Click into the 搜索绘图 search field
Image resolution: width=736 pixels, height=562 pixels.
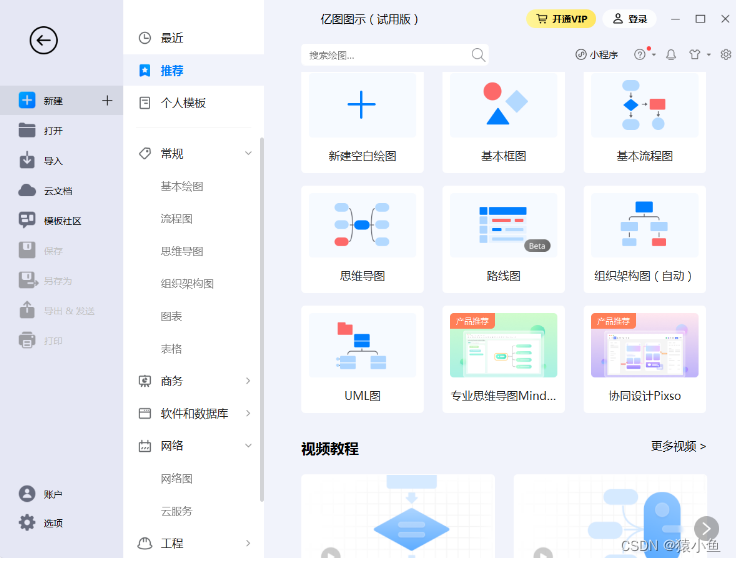coord(395,55)
